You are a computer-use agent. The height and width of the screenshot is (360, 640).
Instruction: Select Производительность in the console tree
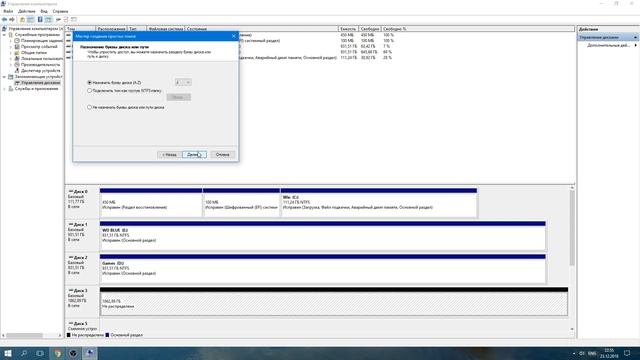(x=40, y=64)
